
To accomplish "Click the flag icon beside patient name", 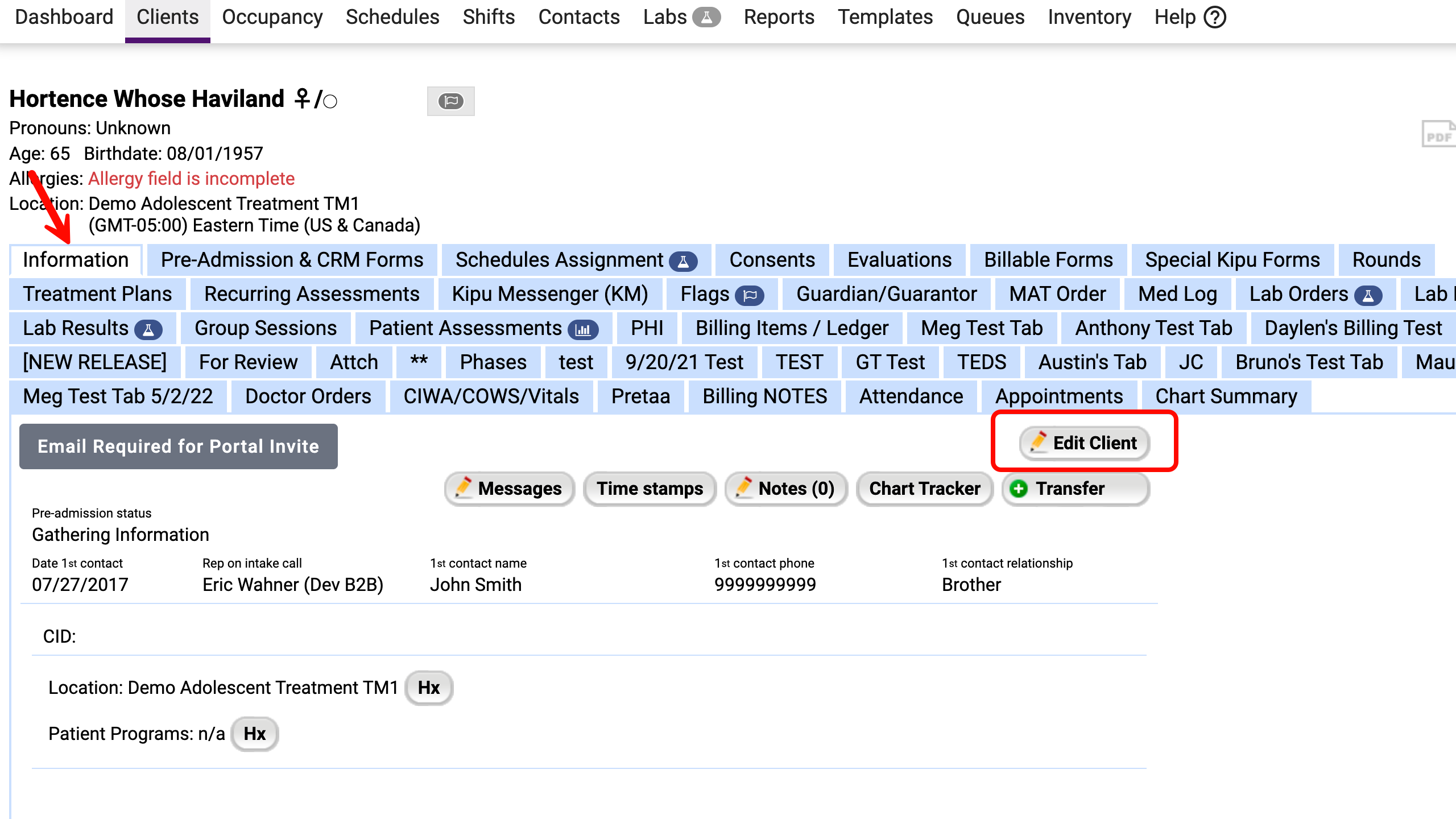I will coord(450,101).
